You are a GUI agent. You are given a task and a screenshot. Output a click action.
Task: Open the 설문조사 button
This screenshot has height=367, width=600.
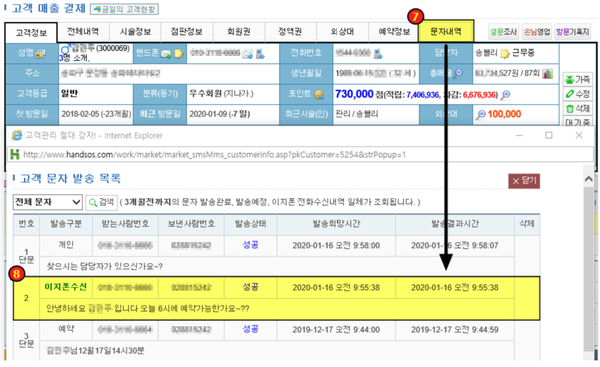tap(503, 32)
